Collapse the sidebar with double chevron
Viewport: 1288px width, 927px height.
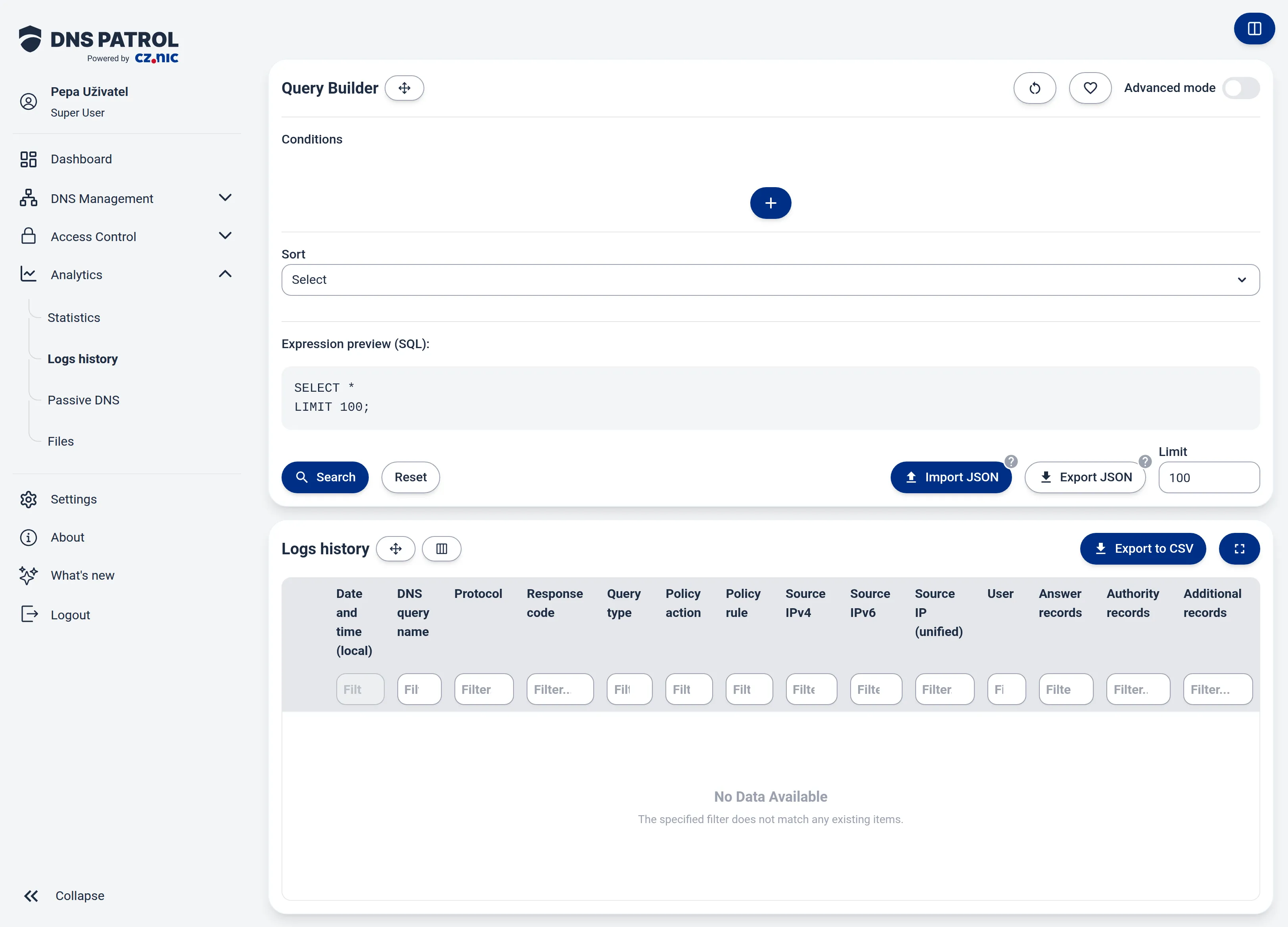31,896
